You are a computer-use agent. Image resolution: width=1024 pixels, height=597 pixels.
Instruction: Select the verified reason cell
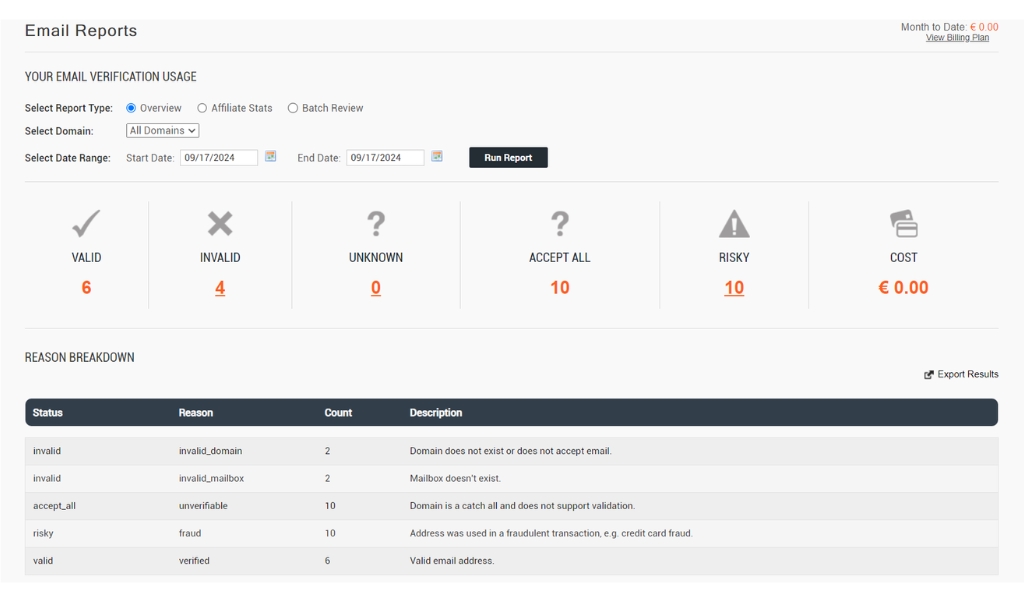tap(194, 560)
